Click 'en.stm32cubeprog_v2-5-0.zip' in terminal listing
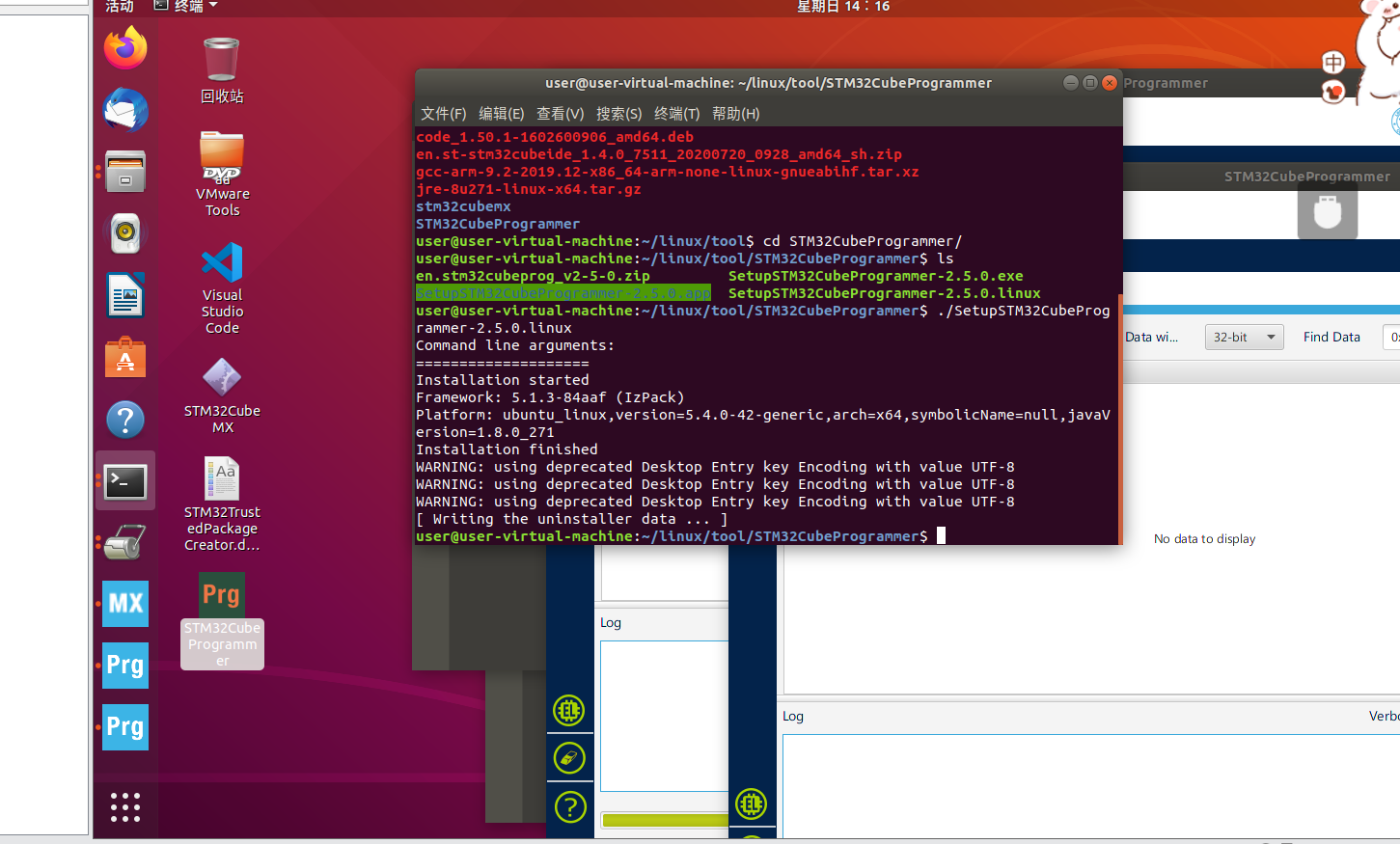This screenshot has width=1400, height=844. [x=533, y=276]
